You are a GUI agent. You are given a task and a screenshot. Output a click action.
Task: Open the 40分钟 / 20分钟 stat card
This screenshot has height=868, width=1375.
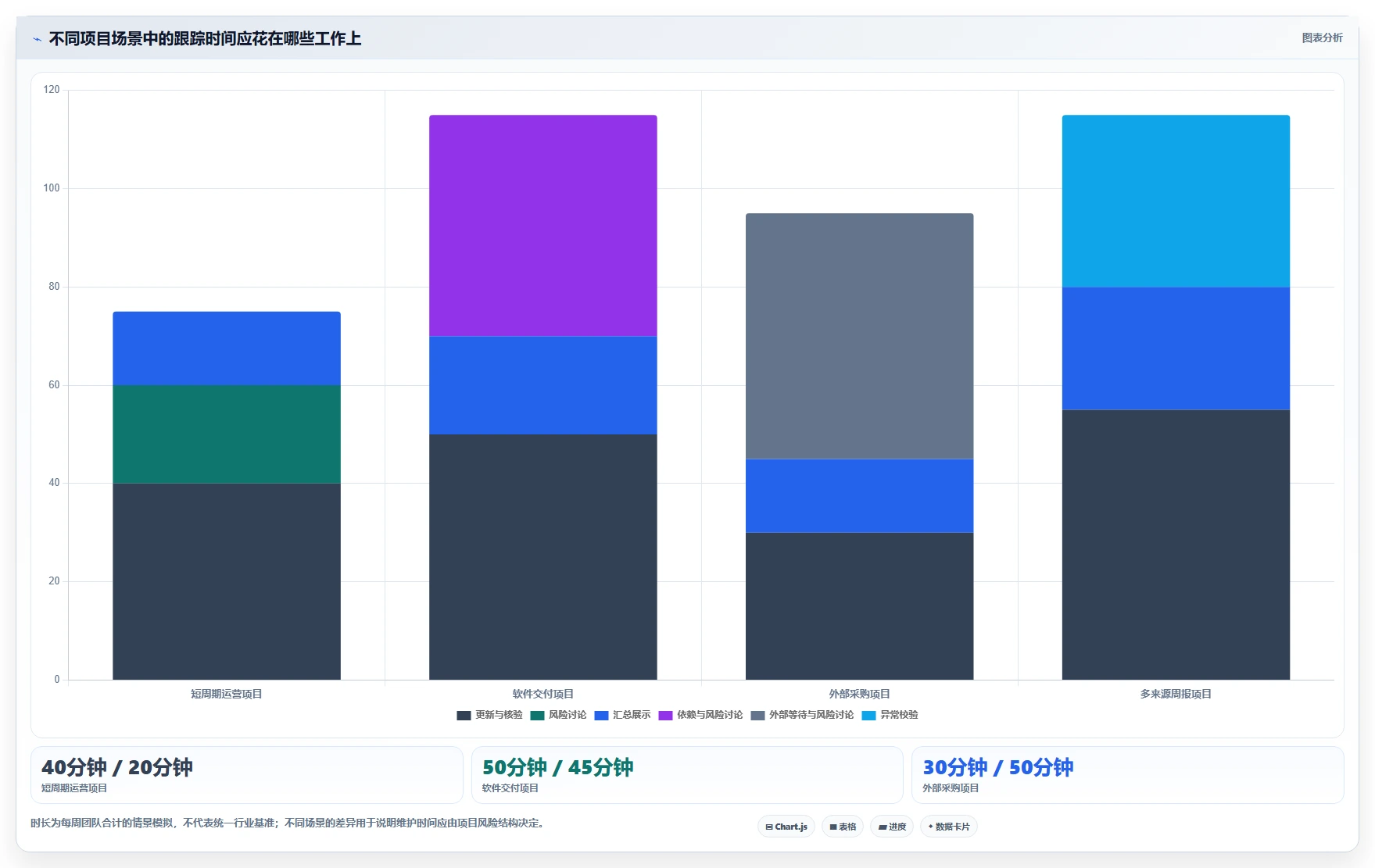(247, 775)
